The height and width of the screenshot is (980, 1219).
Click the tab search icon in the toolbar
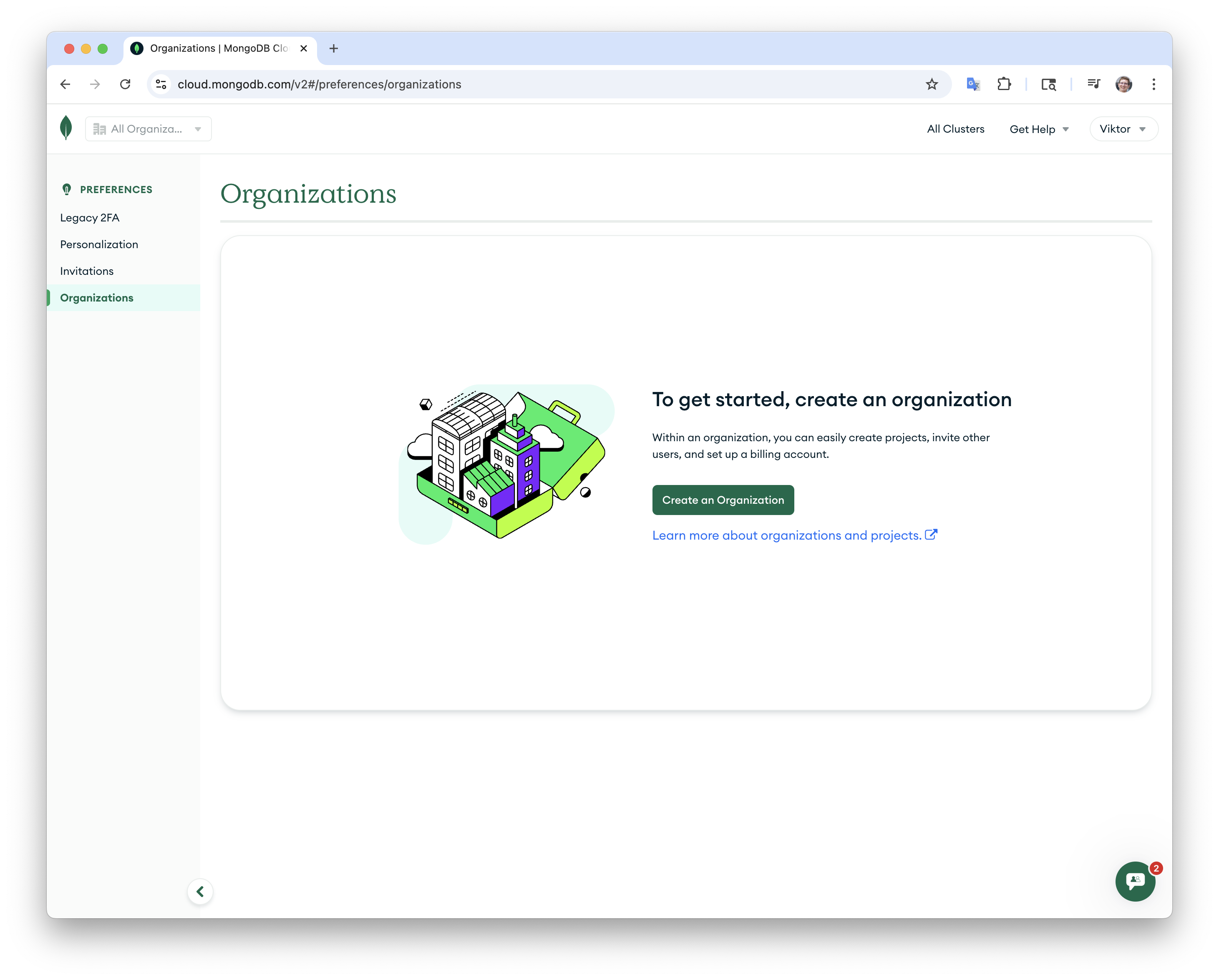point(1049,84)
